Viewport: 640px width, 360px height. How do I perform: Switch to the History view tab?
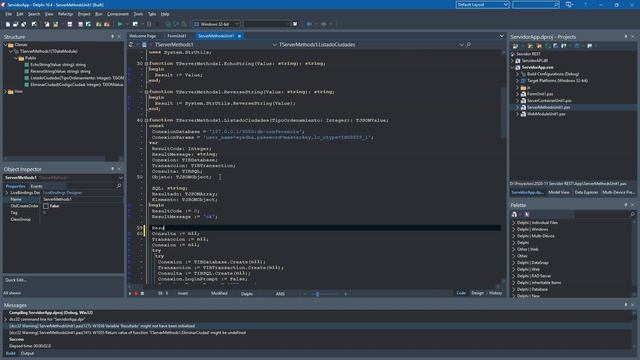496,293
